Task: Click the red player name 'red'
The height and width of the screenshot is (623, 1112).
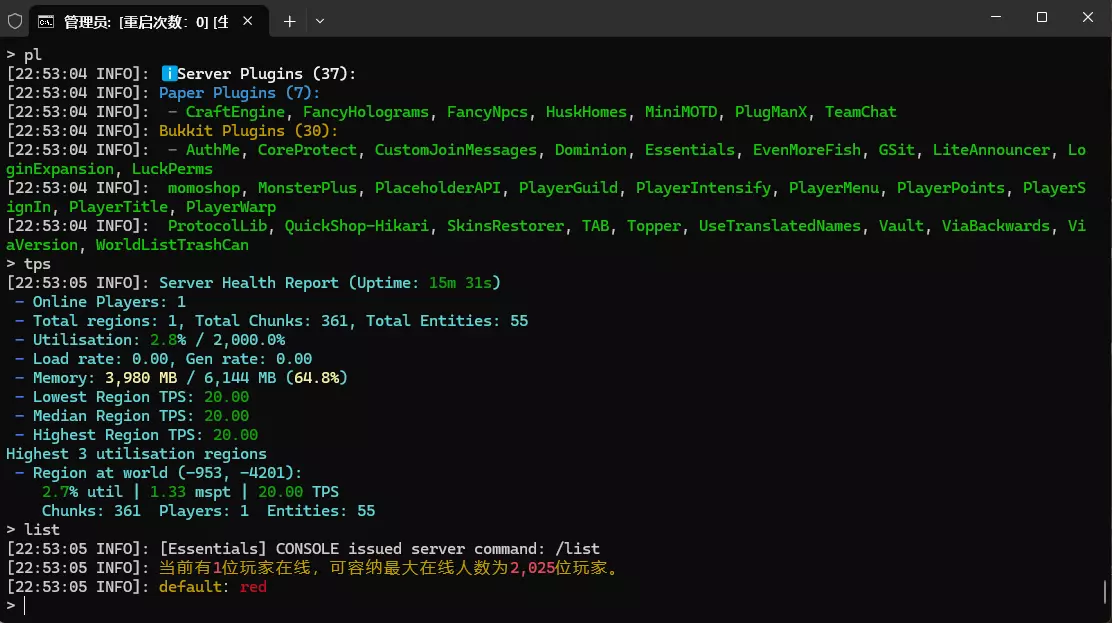Action: (253, 588)
